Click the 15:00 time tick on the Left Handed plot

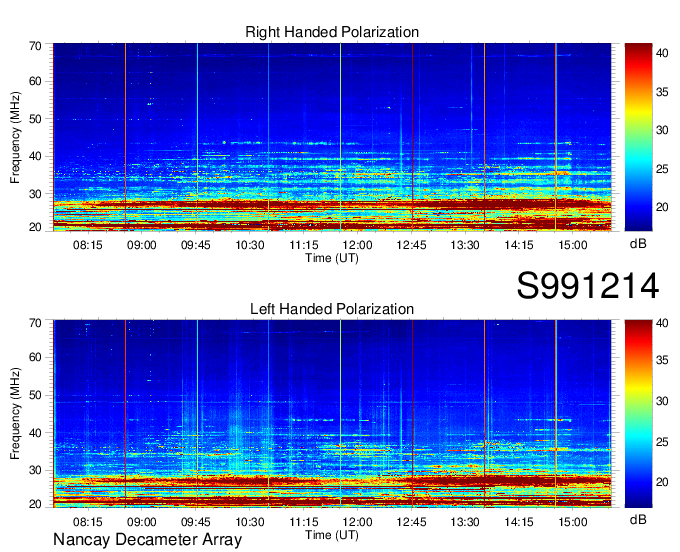(572, 522)
